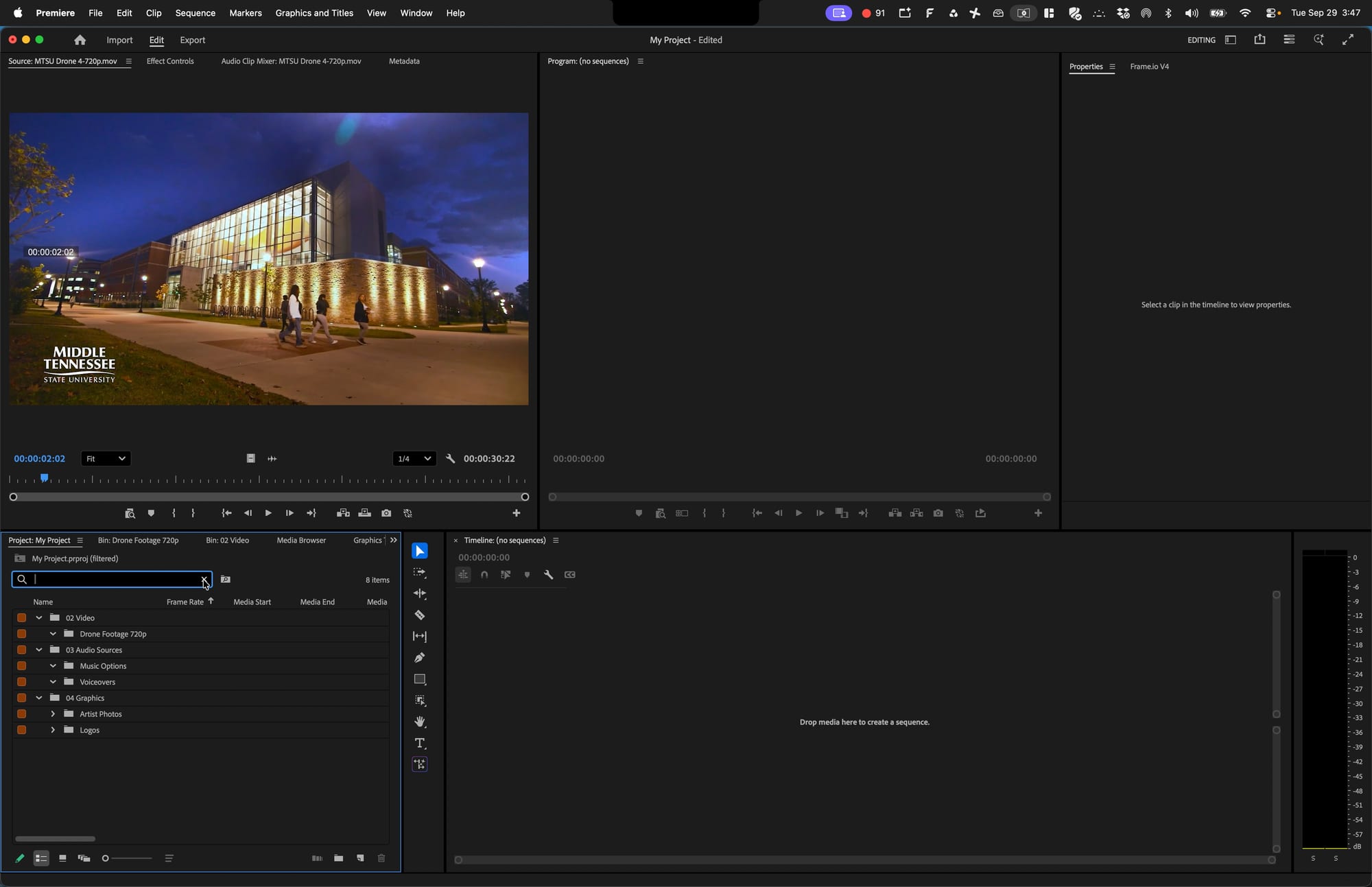Select the Hand tool
Image resolution: width=1372 pixels, height=887 pixels.
(x=420, y=722)
